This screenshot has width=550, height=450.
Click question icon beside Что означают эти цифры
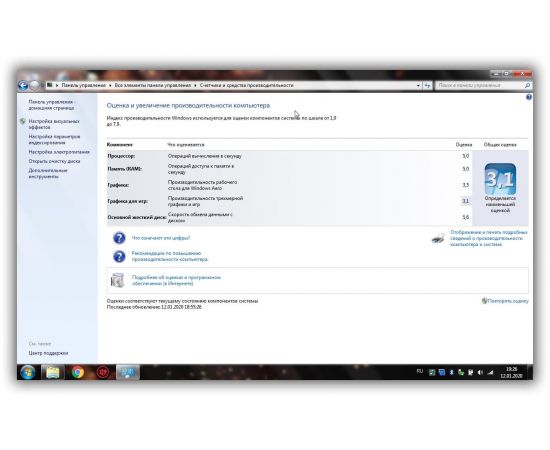[x=119, y=238]
